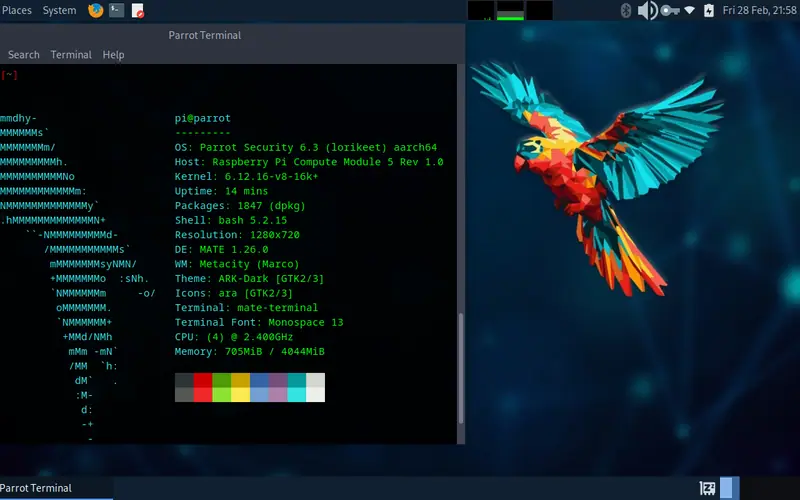Open the terminal launcher in top panel
Screen dimensions: 800x500
[116, 10]
